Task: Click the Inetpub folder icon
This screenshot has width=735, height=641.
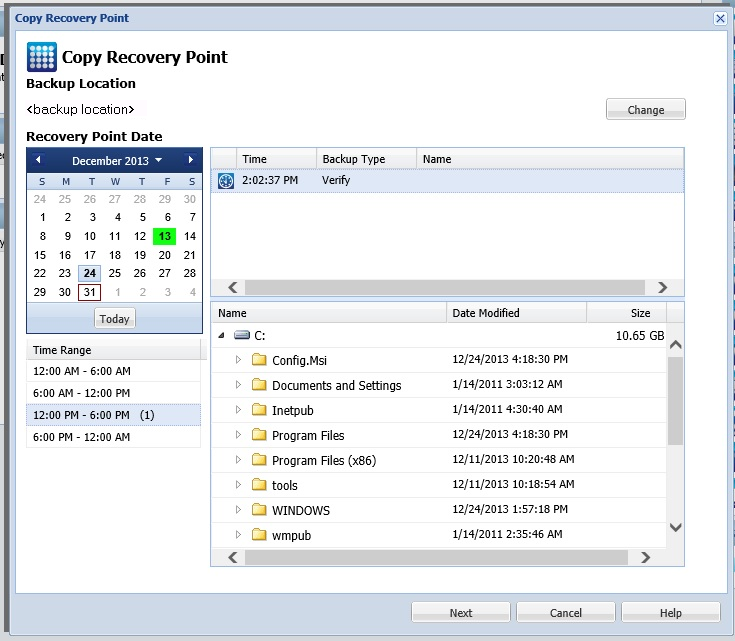Action: 259,410
